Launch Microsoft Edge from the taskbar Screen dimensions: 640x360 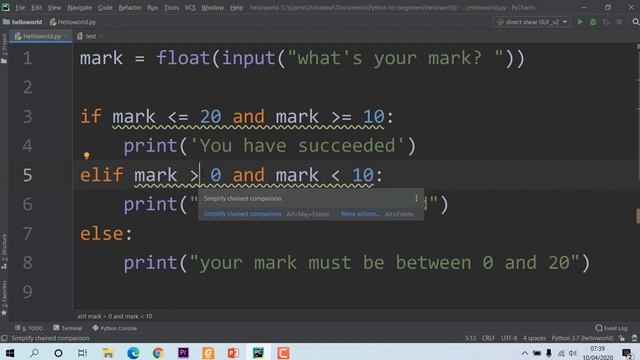tap(133, 353)
